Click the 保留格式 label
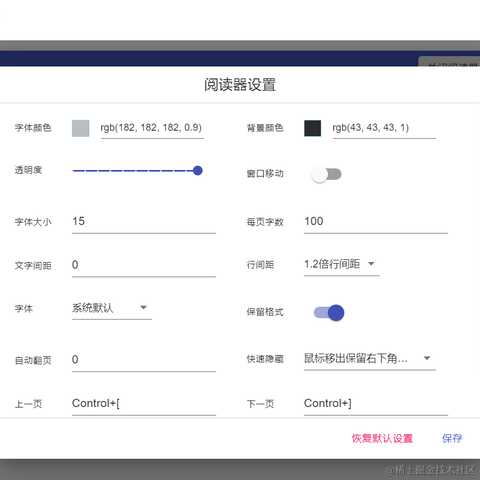480x480 pixels. click(x=265, y=312)
